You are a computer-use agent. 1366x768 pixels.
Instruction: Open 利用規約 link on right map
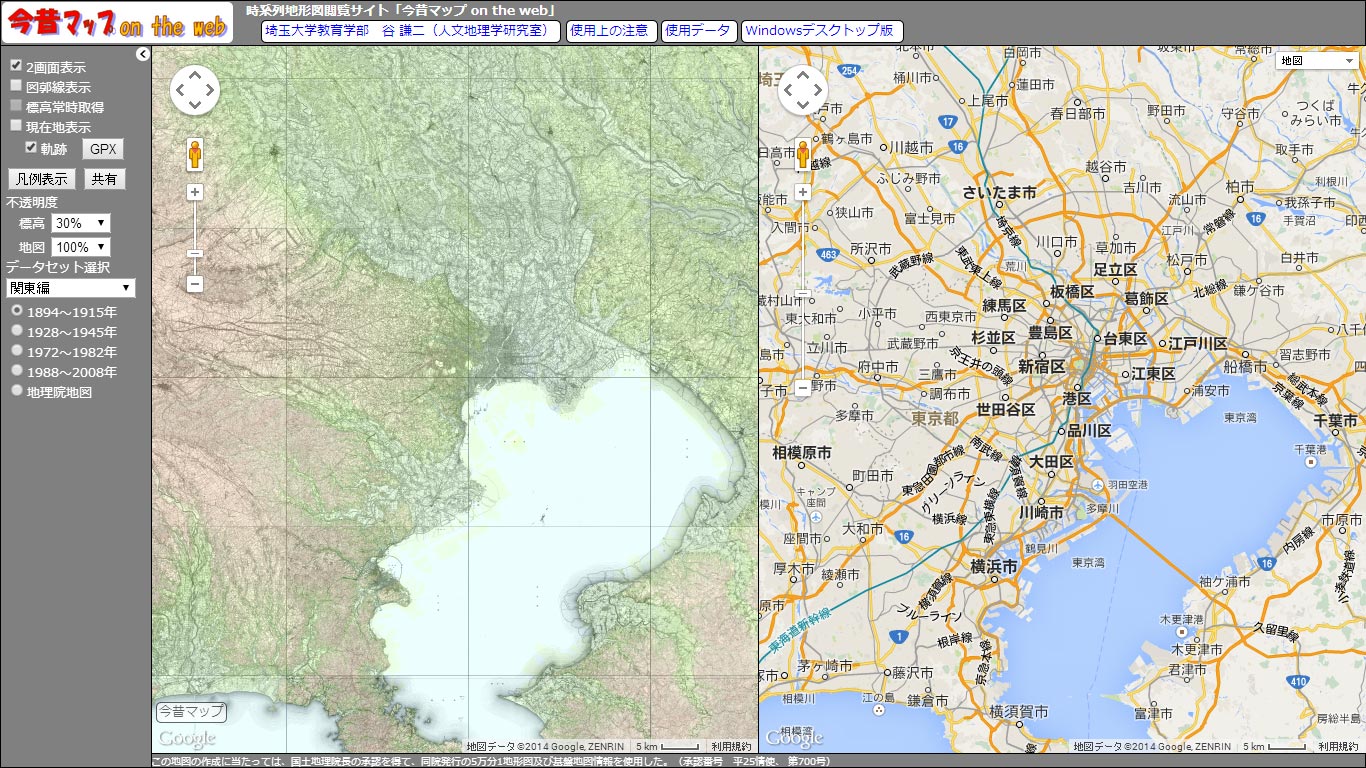(1338, 746)
